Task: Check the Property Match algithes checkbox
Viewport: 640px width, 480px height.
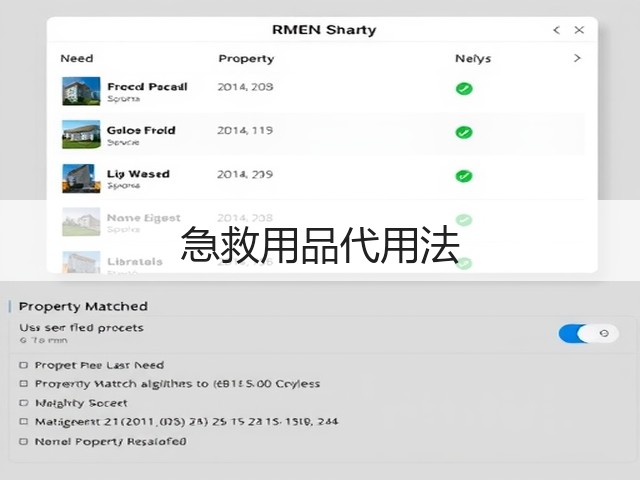Action: coord(24,384)
